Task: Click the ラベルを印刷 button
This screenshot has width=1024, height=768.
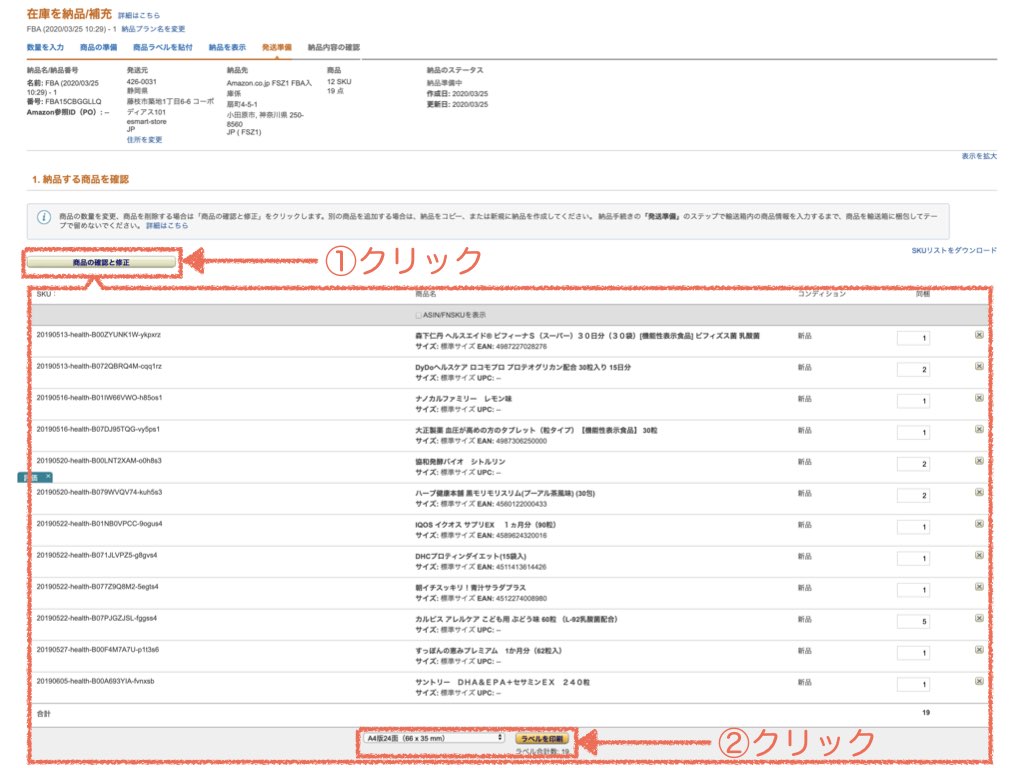Action: (x=542, y=739)
